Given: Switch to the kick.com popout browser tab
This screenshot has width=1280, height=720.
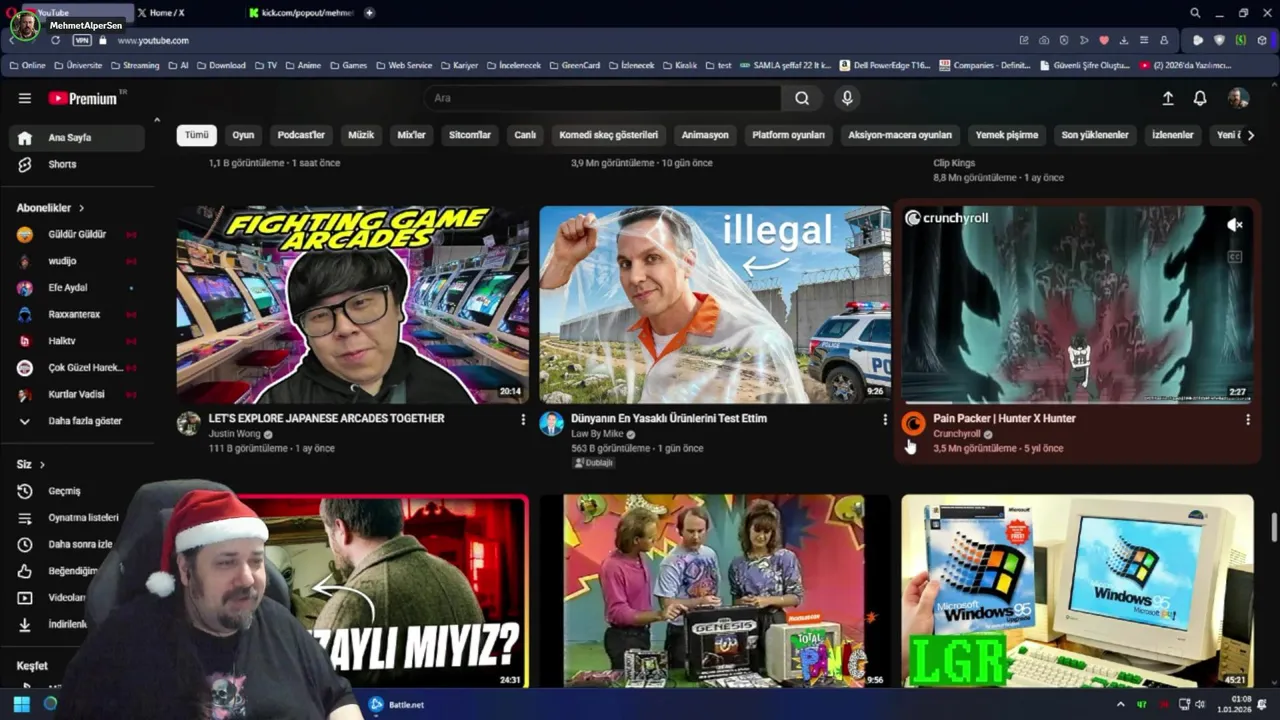Looking at the screenshot, I should (300, 13).
